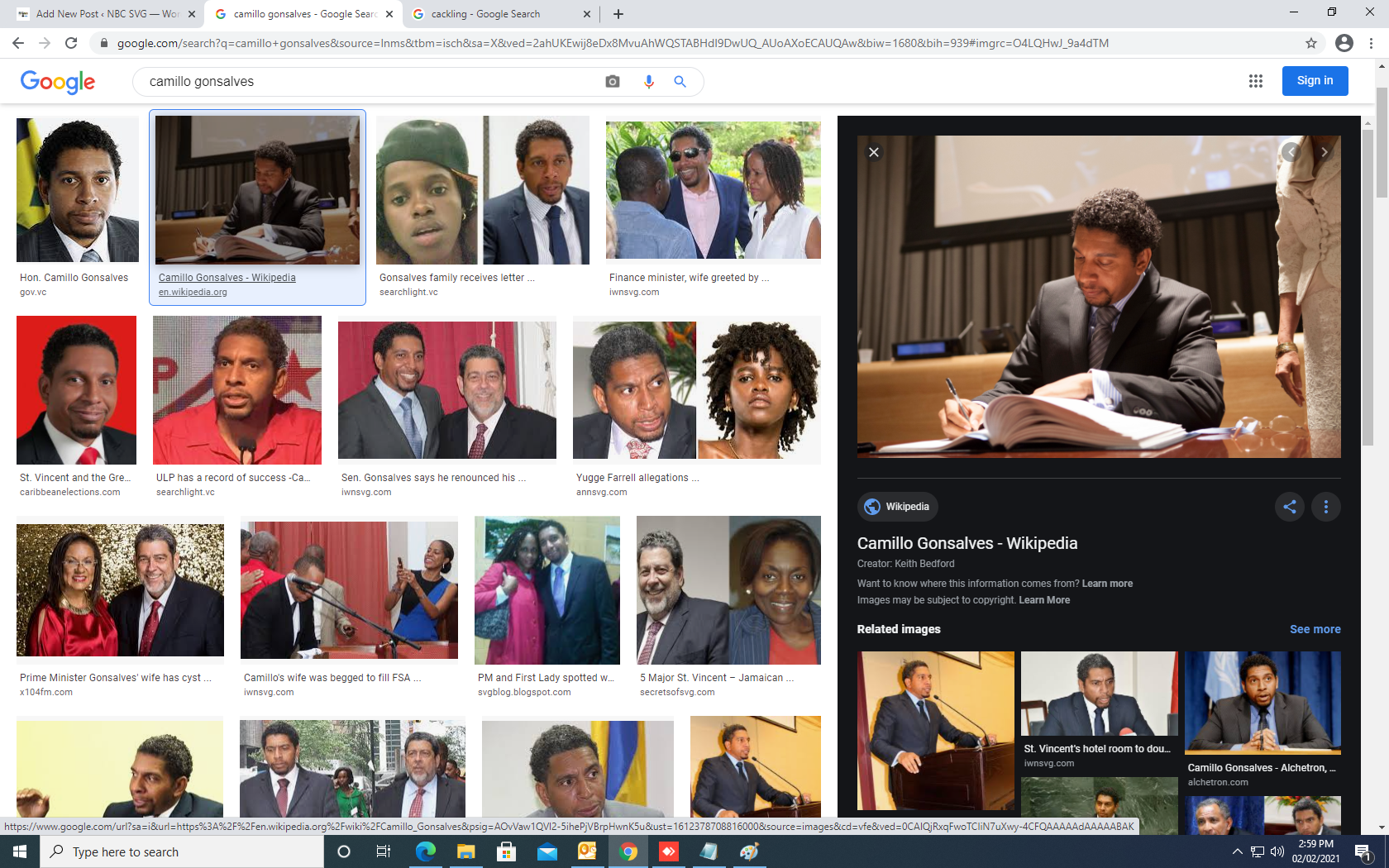Share the previewed Wikipedia image
Image resolution: width=1389 pixels, height=868 pixels.
pos(1289,507)
